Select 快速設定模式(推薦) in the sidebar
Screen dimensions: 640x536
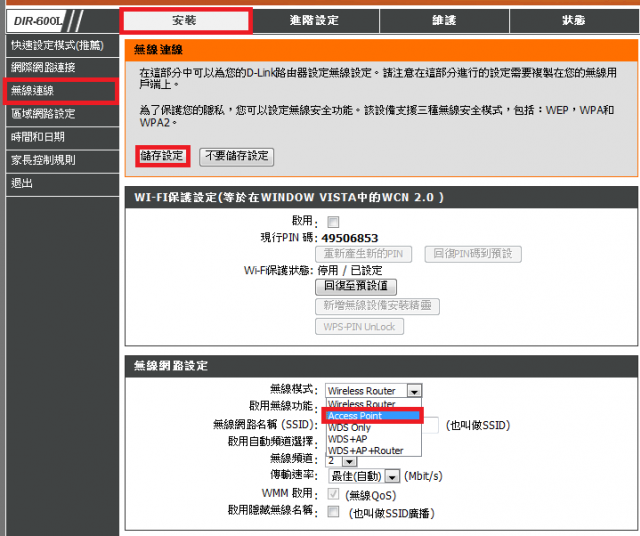(x=62, y=45)
